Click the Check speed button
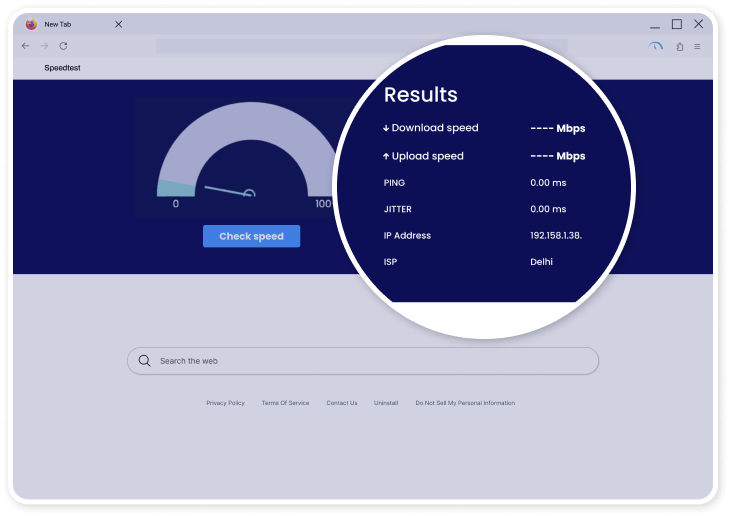 pyautogui.click(x=251, y=236)
